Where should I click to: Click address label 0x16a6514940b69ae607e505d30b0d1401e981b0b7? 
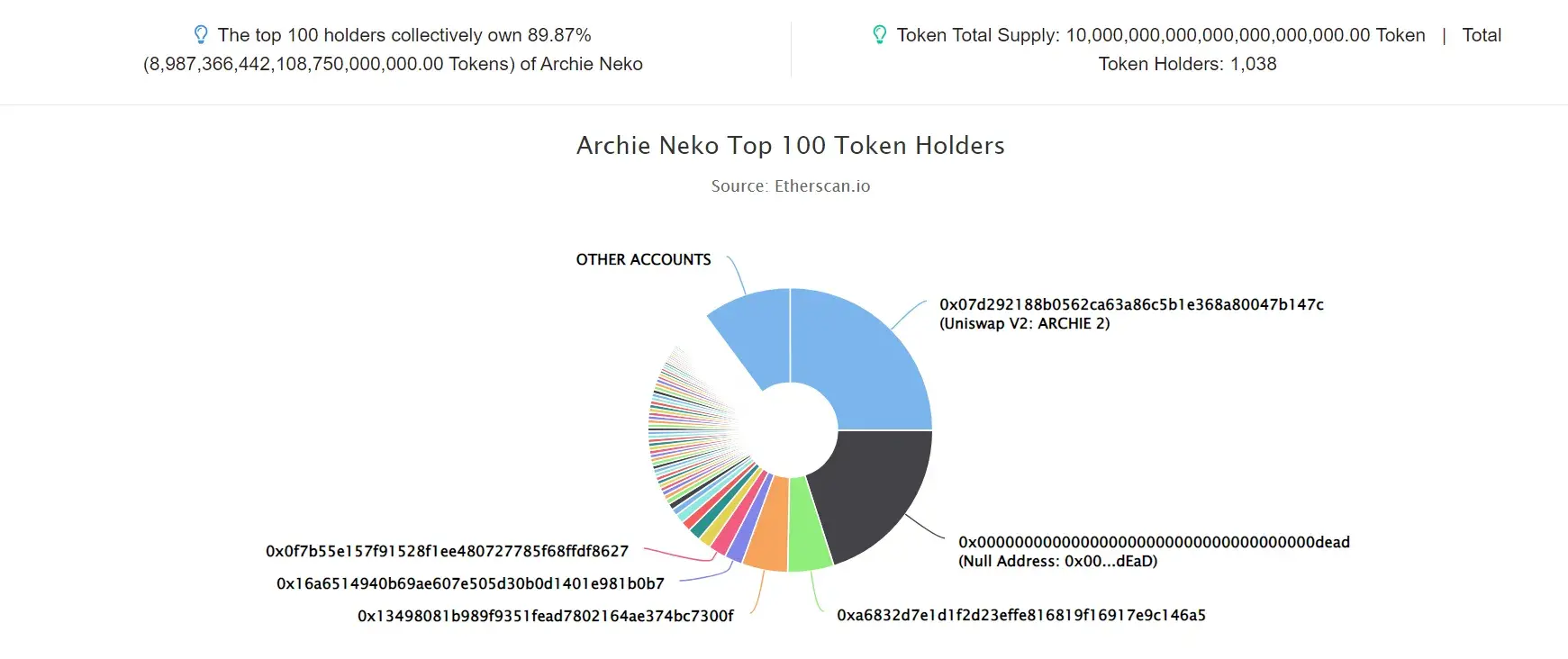pyautogui.click(x=470, y=583)
